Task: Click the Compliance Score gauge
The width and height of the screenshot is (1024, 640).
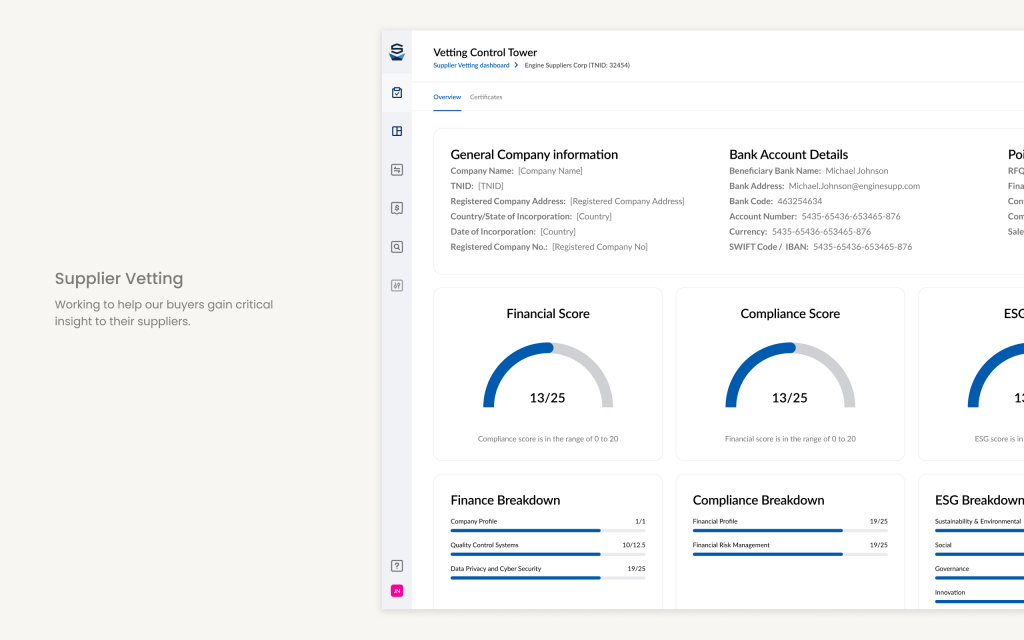Action: 790,378
